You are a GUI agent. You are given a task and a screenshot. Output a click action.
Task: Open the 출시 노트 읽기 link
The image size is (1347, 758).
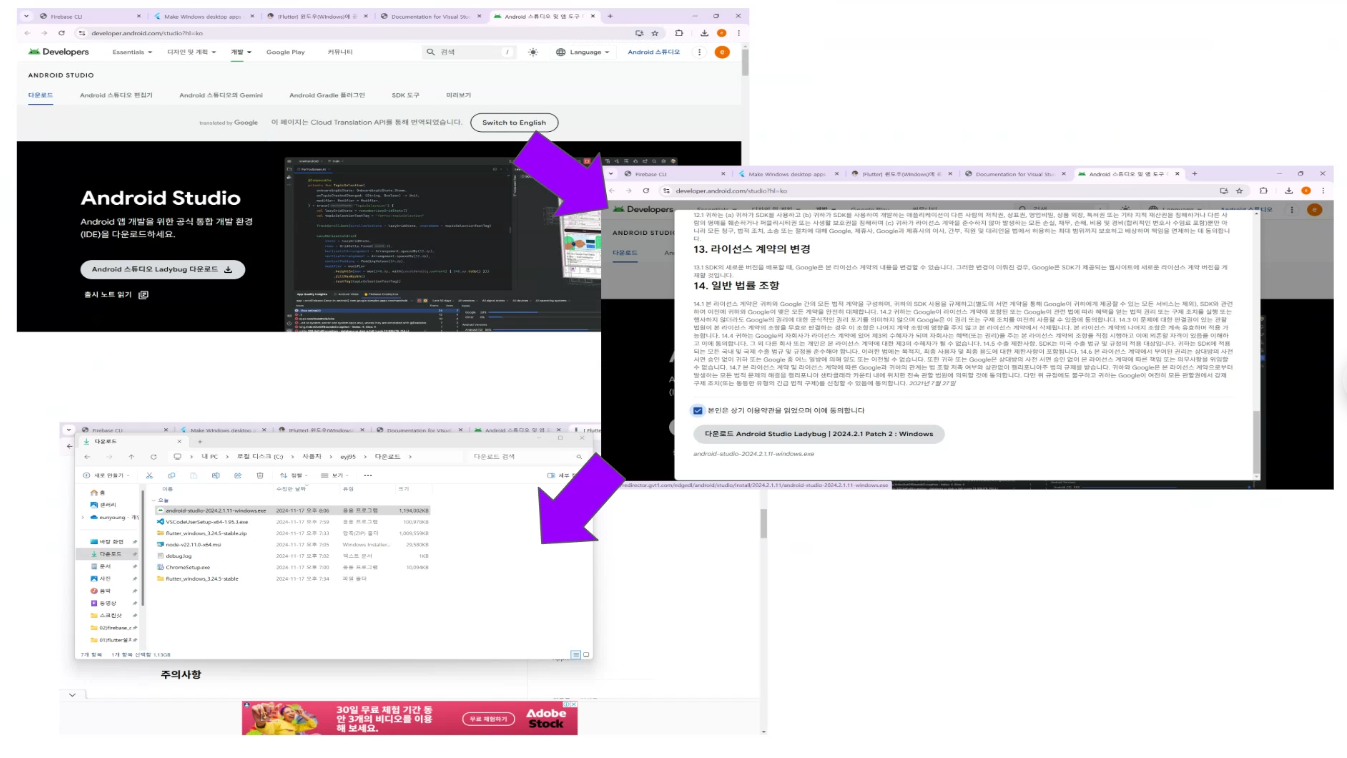(117, 295)
